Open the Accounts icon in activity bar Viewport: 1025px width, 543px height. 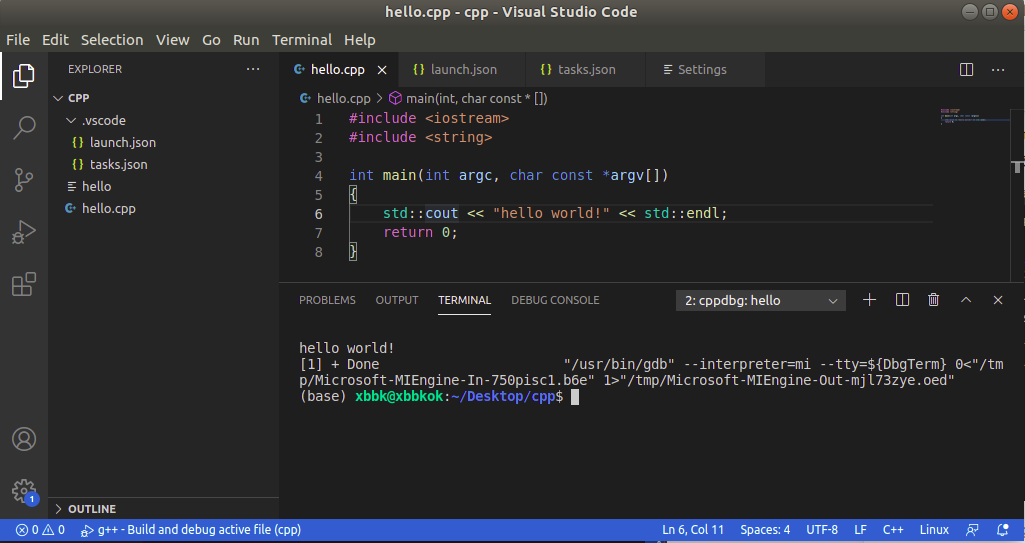[x=24, y=439]
